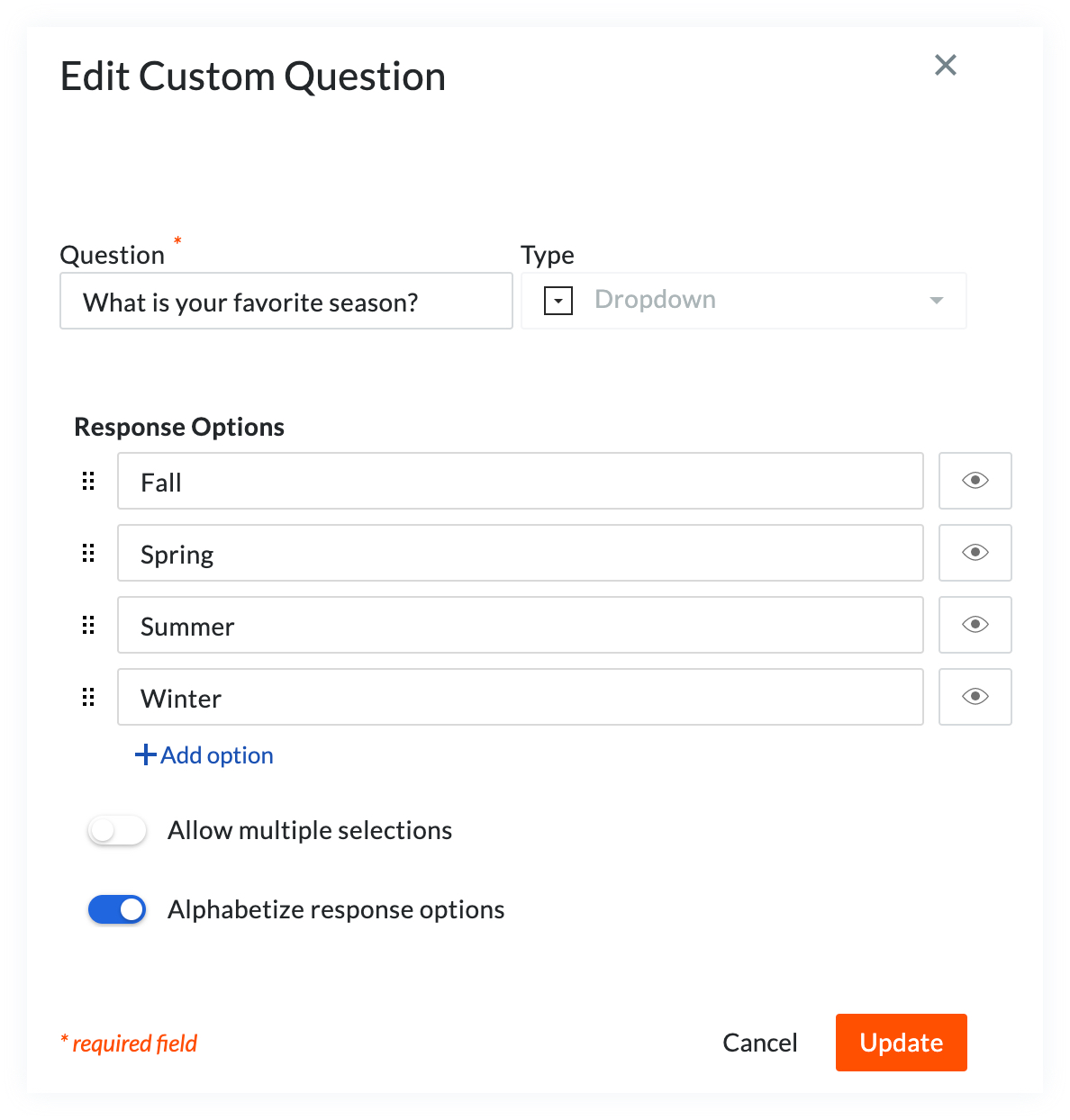Viewport: 1070px width, 1120px height.
Task: Hide the Summer response option
Action: point(975,625)
